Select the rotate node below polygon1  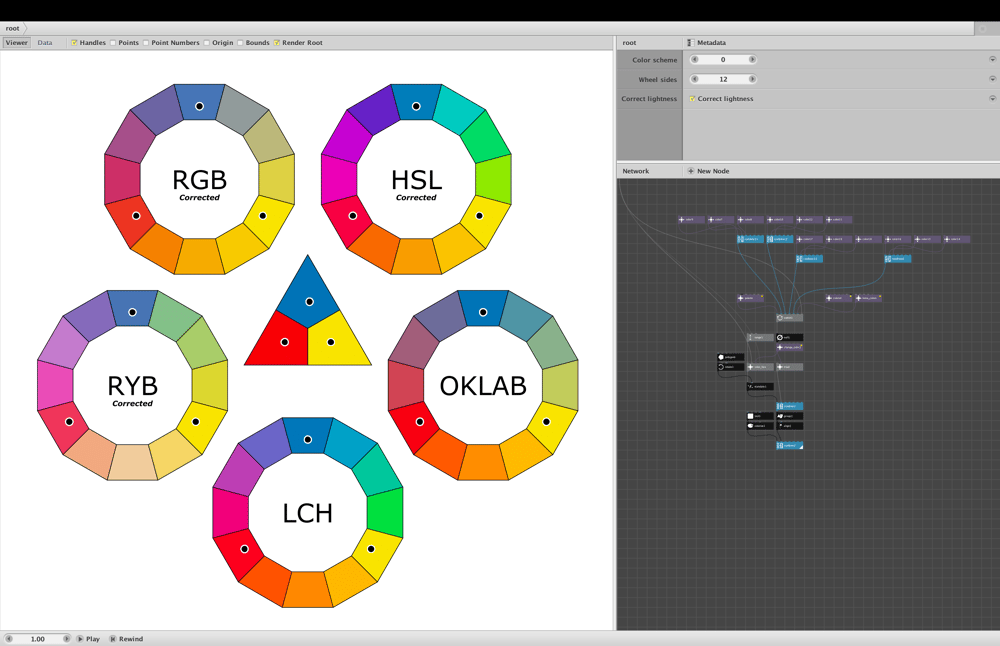tap(731, 367)
